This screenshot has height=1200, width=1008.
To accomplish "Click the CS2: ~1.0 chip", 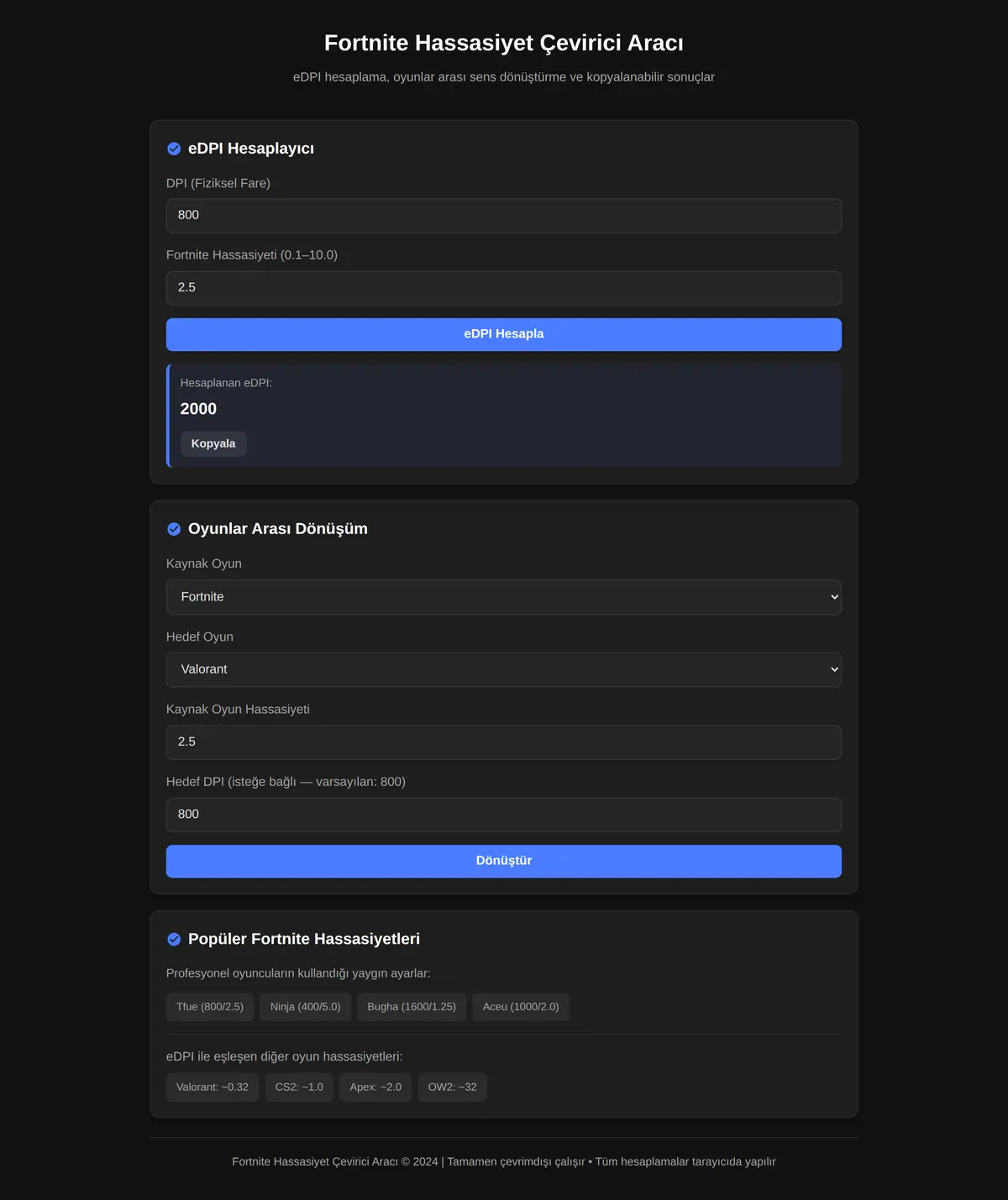I will tap(299, 1087).
